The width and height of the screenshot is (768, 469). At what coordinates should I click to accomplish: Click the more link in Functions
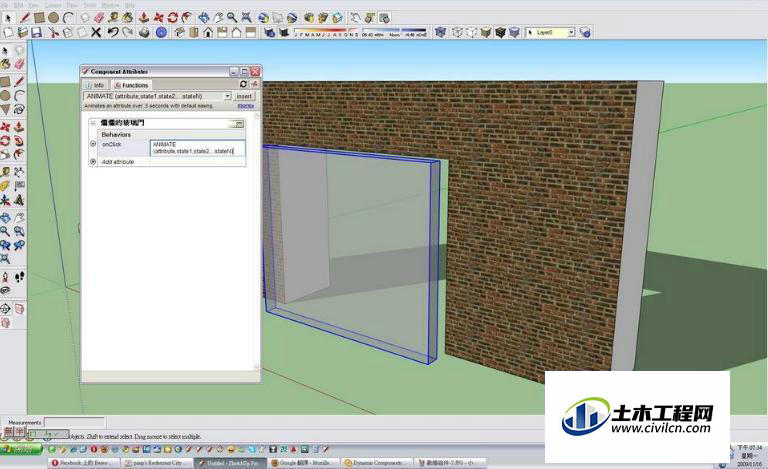tap(245, 106)
